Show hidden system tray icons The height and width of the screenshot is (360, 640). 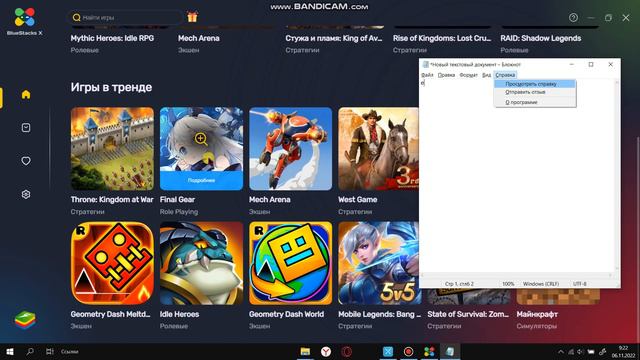click(x=561, y=352)
